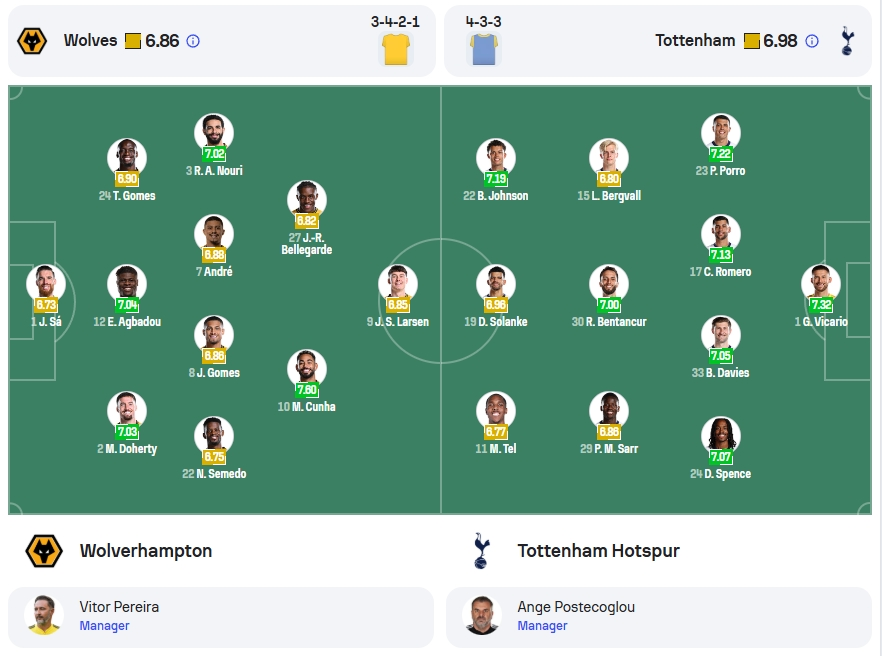Select the yellow Wolves kit shirt icon
Image resolution: width=882 pixels, height=656 pixels.
coord(396,49)
